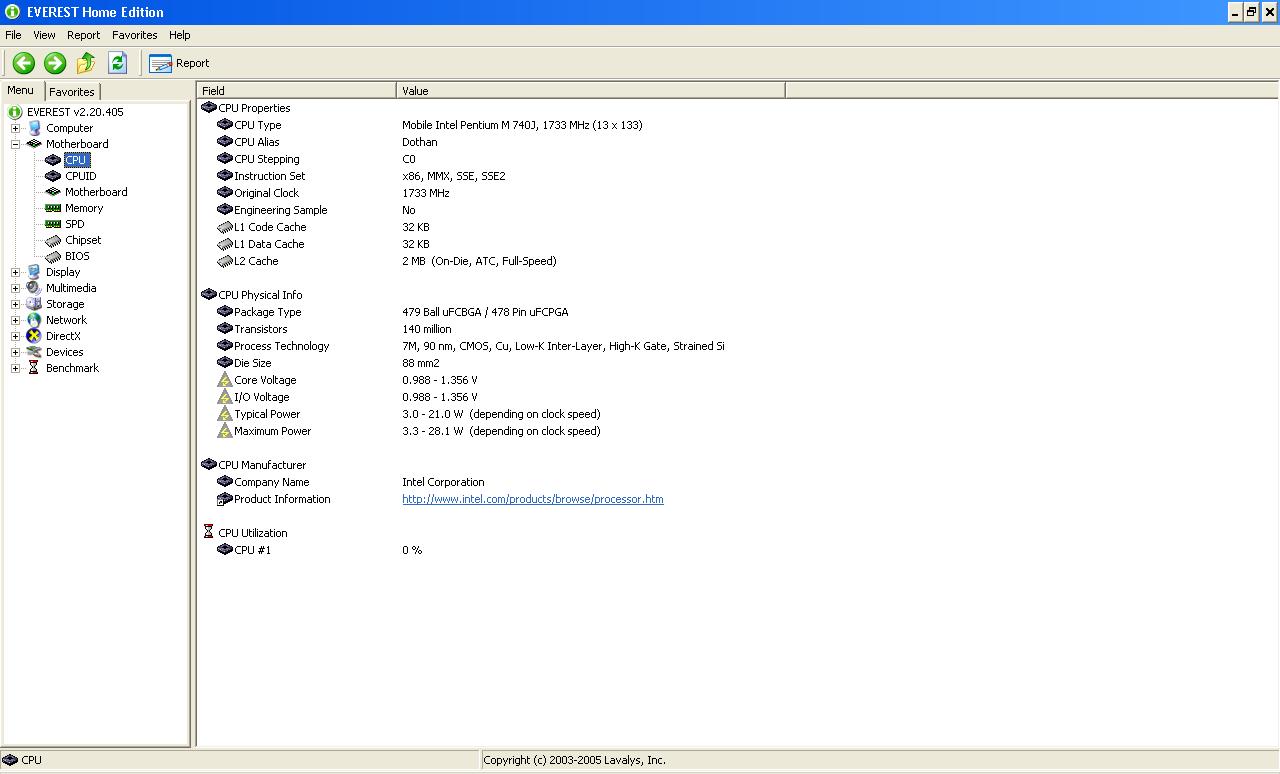Click the CPU #1 row icon
Viewport: 1280px width, 774px height.
225,550
